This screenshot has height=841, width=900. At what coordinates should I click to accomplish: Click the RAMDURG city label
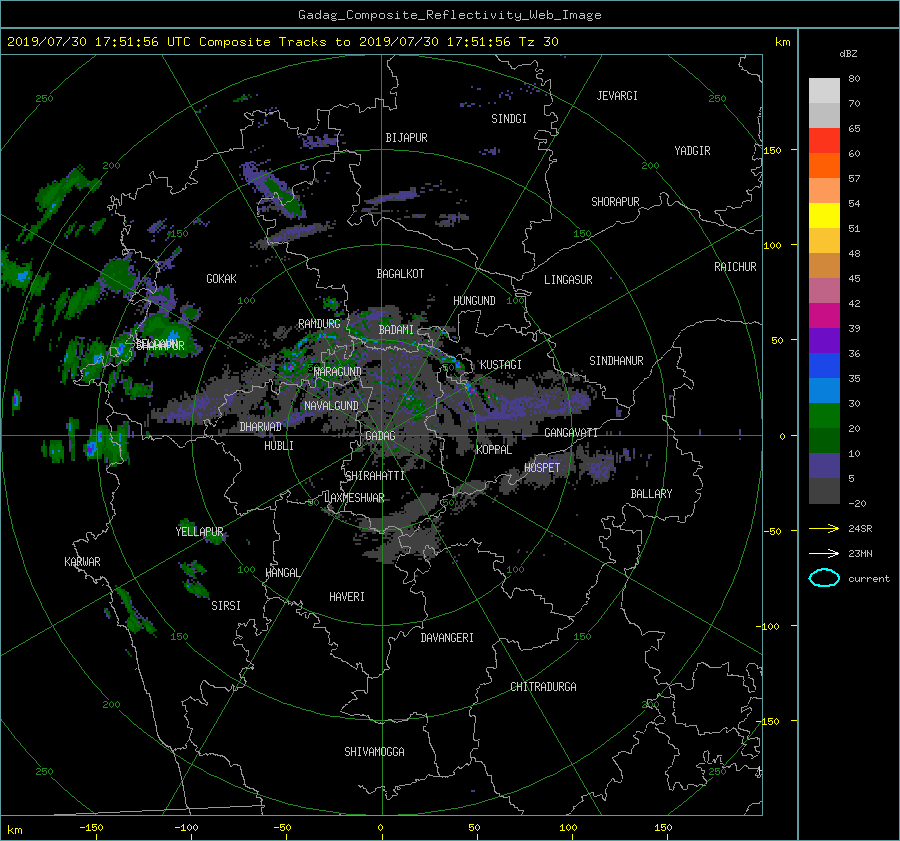coord(319,324)
